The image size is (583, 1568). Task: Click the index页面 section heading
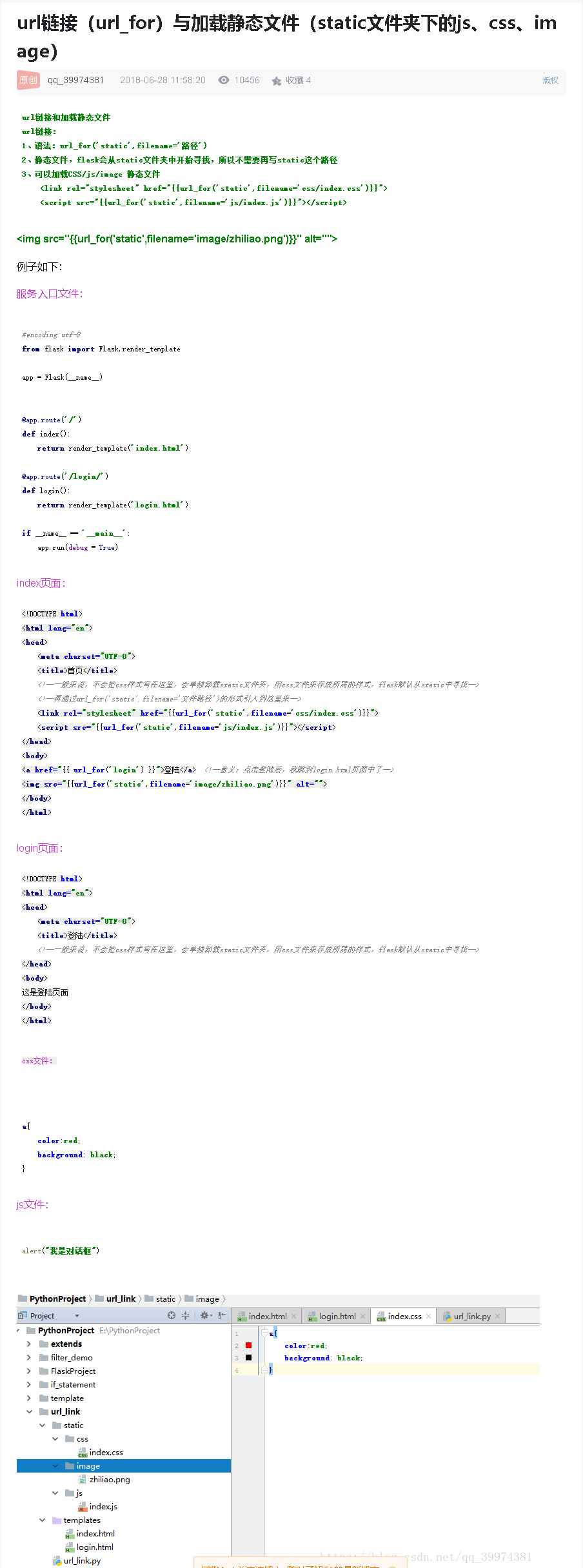coord(41,583)
